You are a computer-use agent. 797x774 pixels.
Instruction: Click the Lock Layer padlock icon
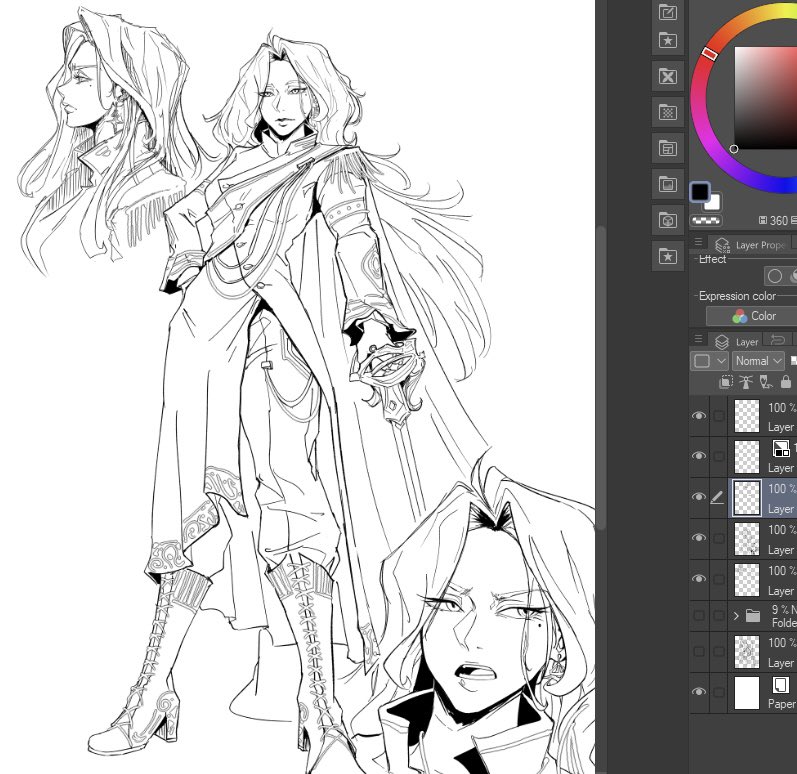tap(785, 382)
